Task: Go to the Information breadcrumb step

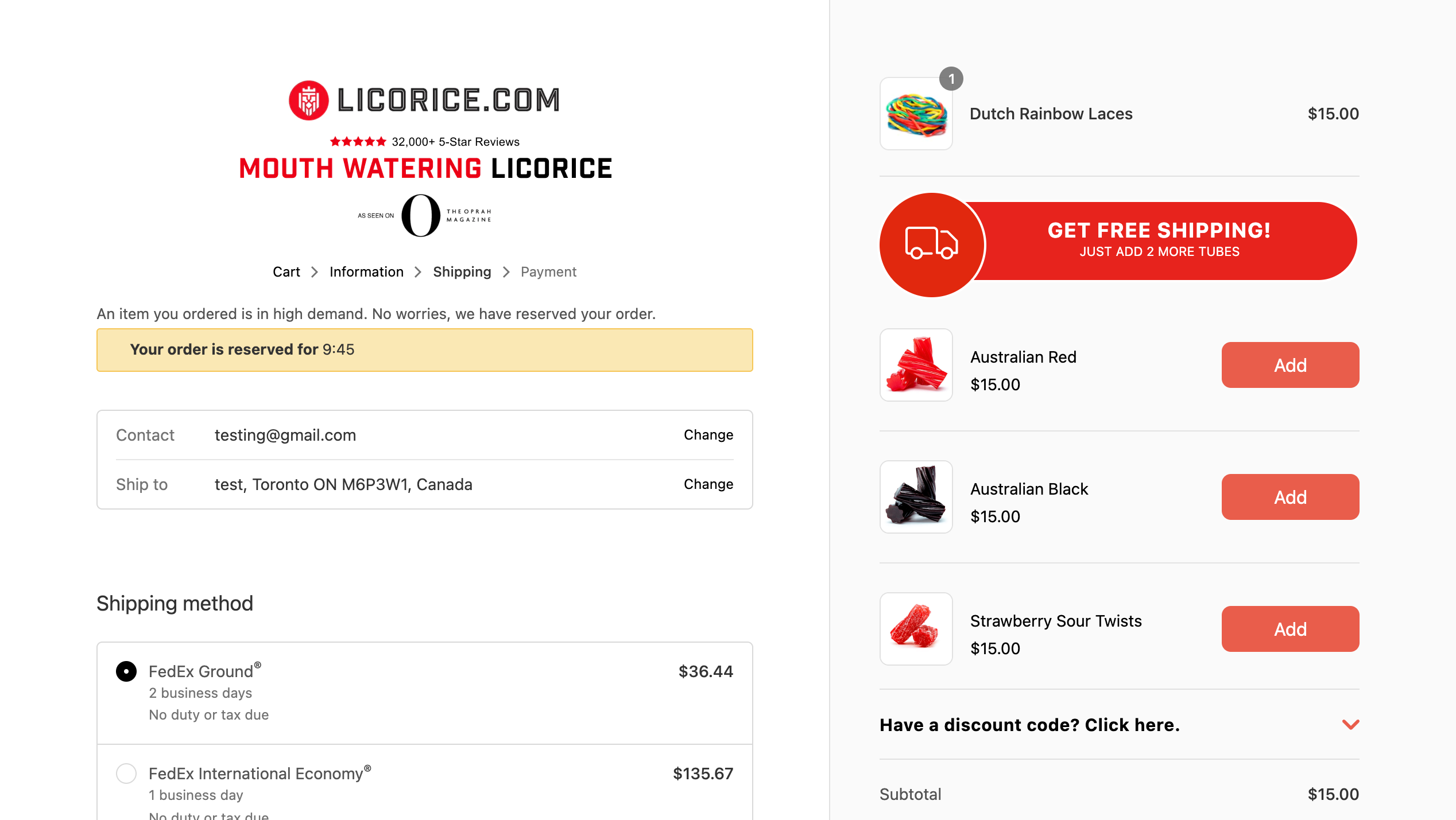Action: (366, 272)
